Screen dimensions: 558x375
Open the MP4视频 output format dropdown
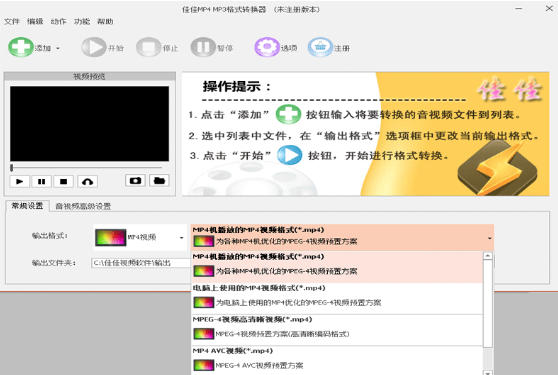[x=181, y=237]
